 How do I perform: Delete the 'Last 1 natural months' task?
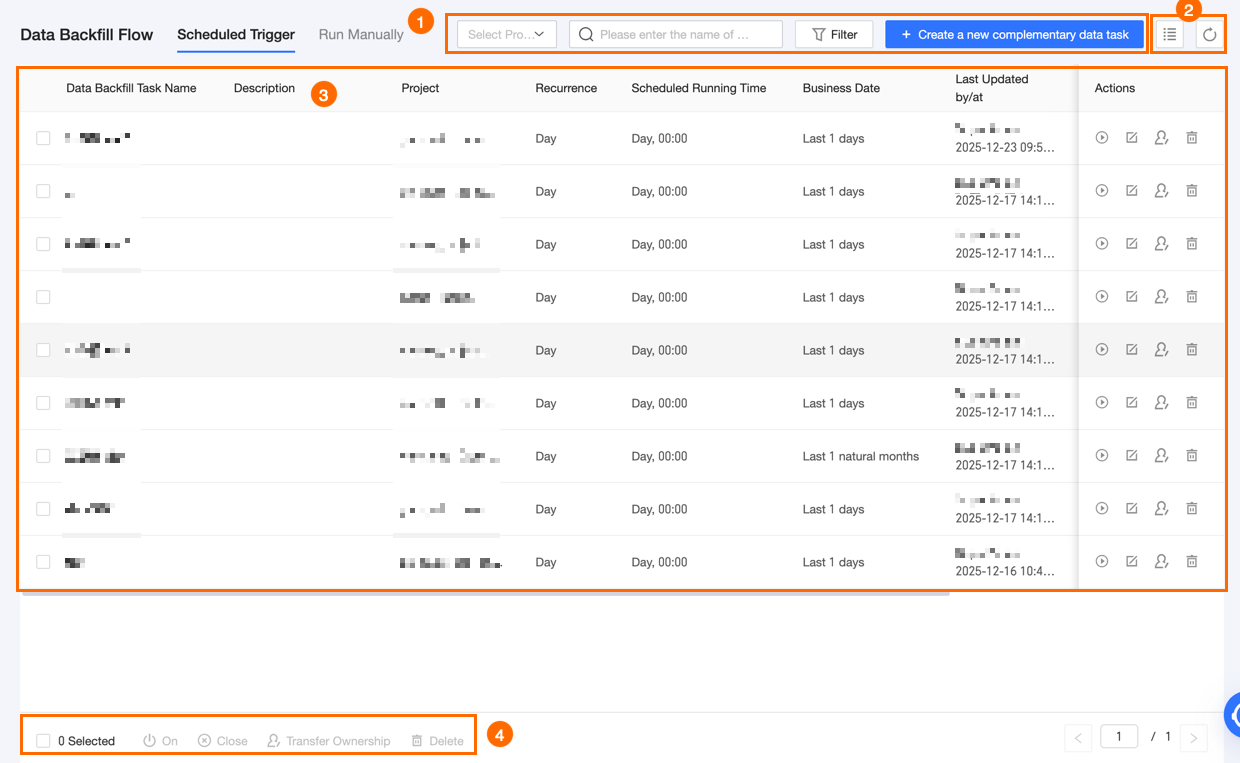coord(1192,456)
